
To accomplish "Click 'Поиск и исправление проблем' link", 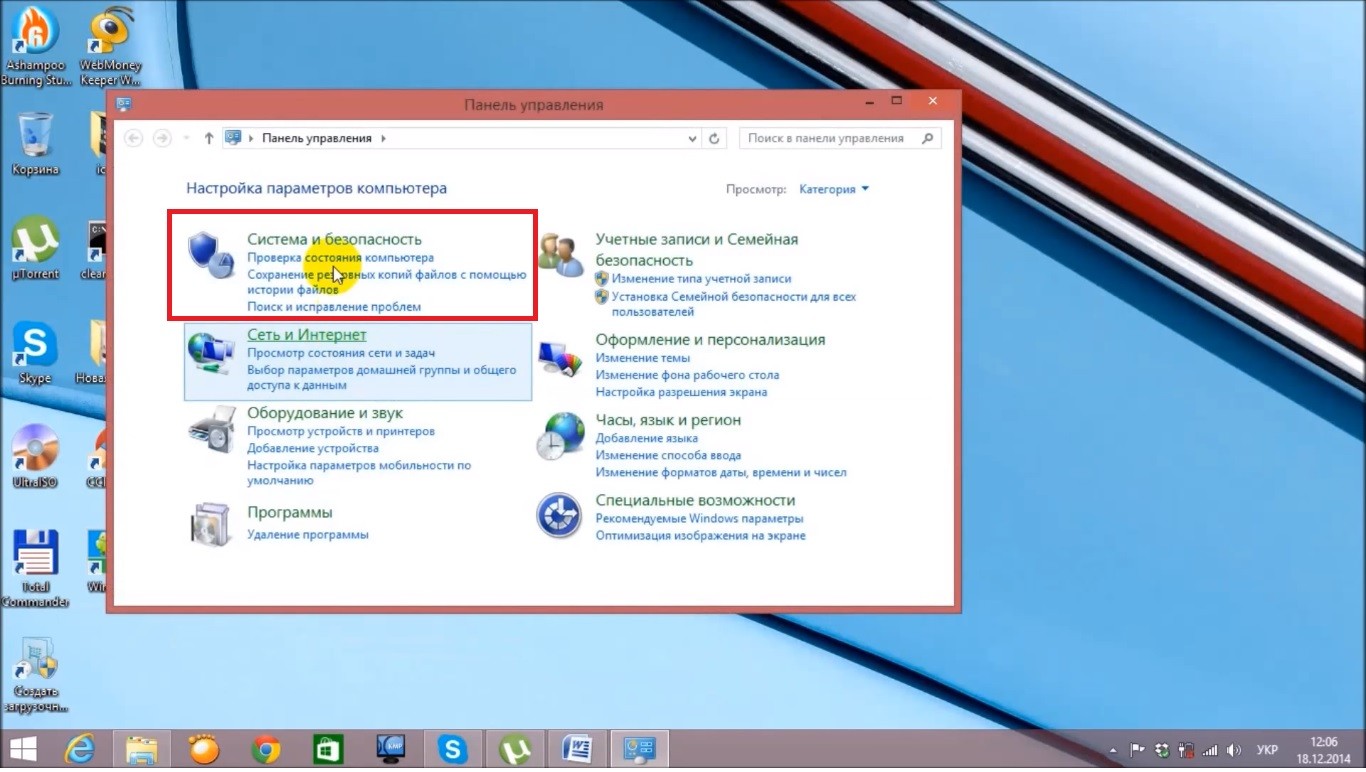I will tap(334, 307).
